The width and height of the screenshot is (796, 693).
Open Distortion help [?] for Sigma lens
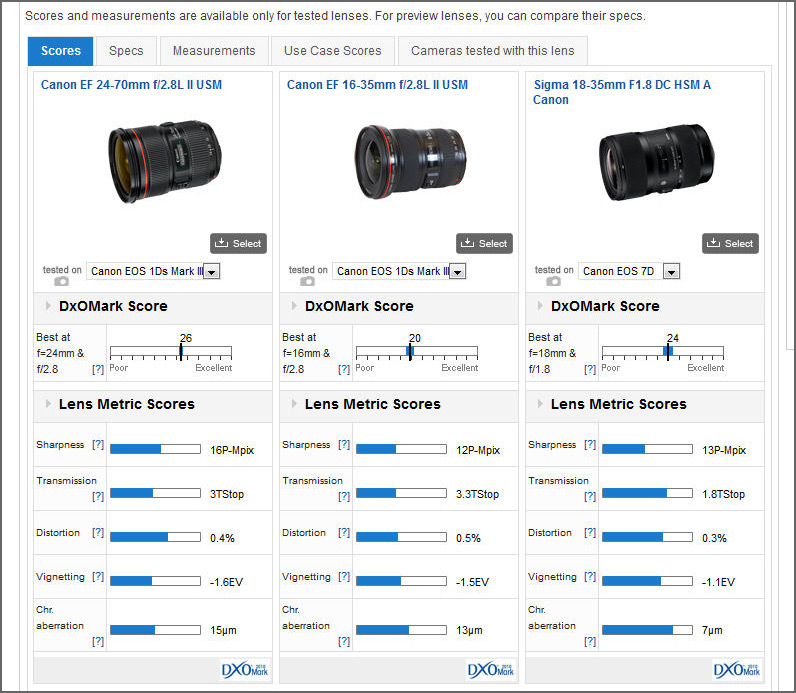click(x=590, y=532)
